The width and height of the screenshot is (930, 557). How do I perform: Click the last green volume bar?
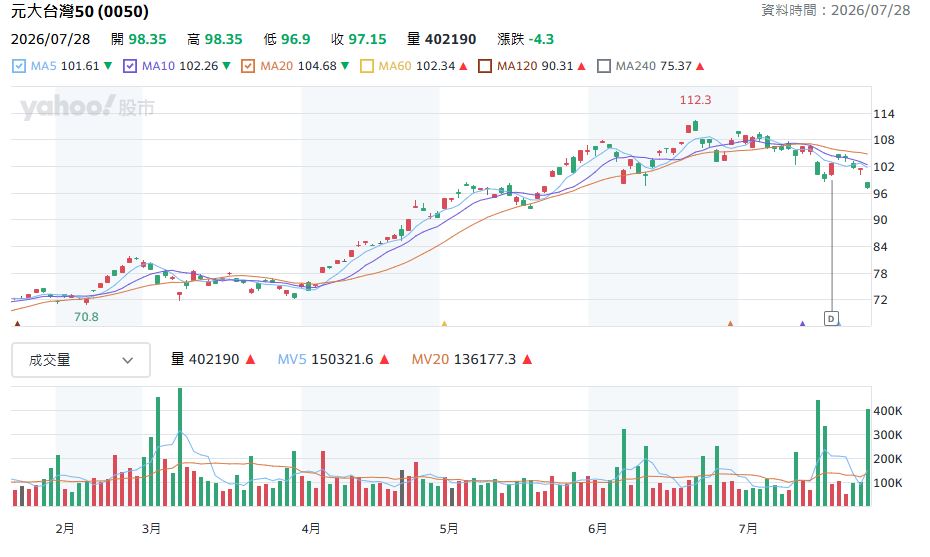click(x=868, y=457)
